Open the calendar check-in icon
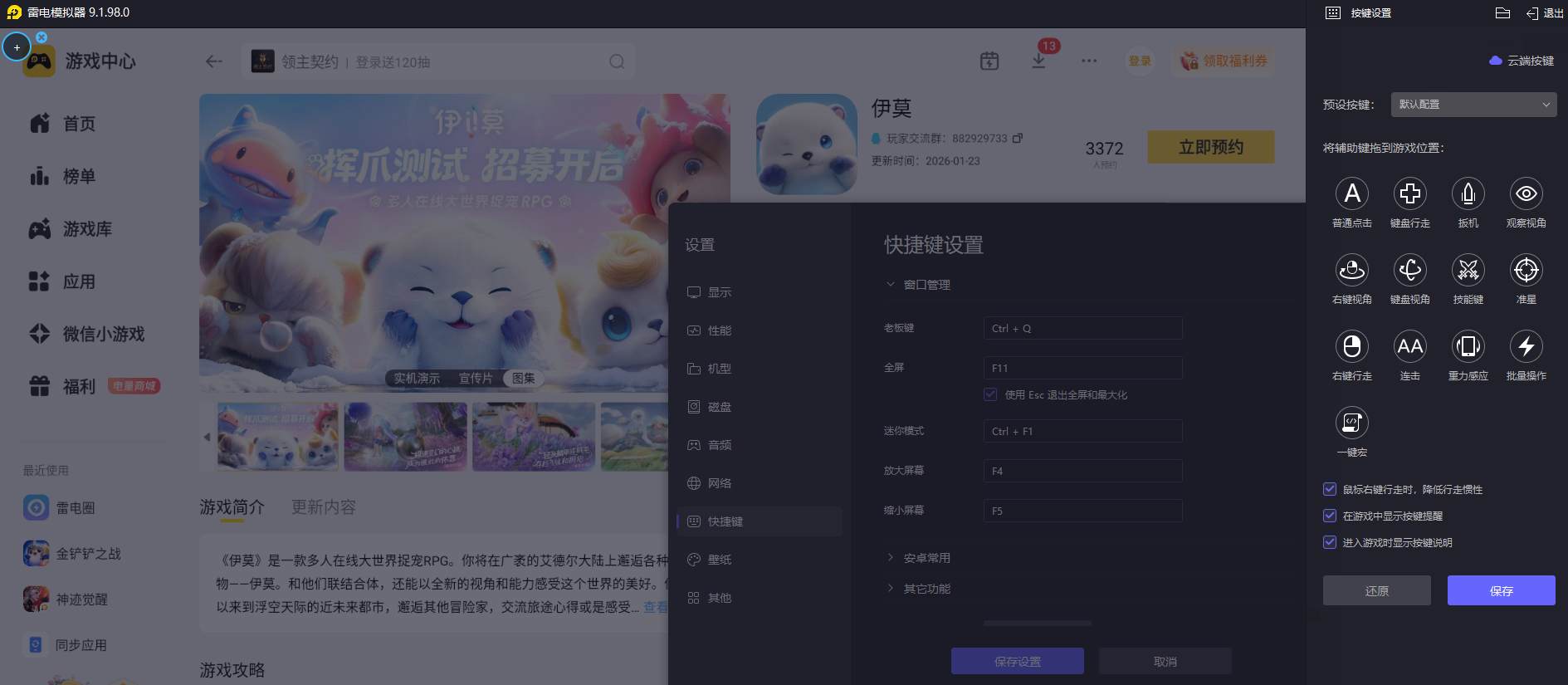The image size is (1568, 685). tap(989, 61)
